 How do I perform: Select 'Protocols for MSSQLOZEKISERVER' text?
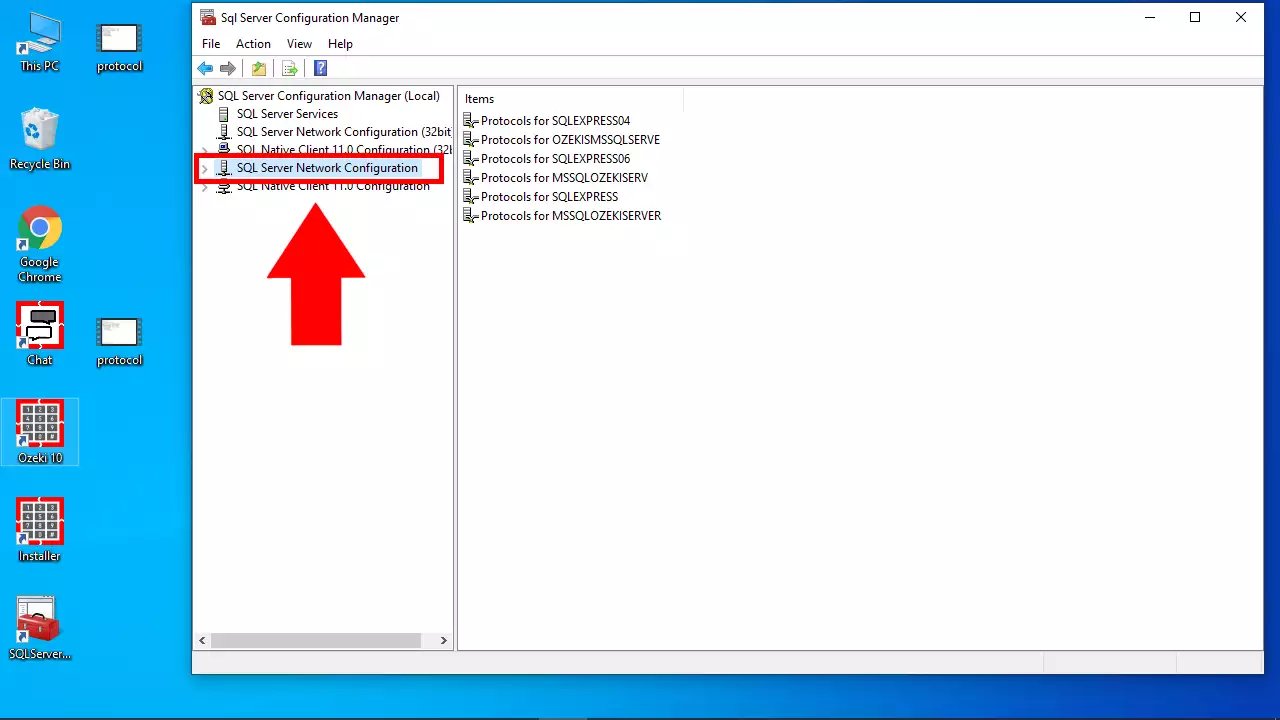pos(571,216)
